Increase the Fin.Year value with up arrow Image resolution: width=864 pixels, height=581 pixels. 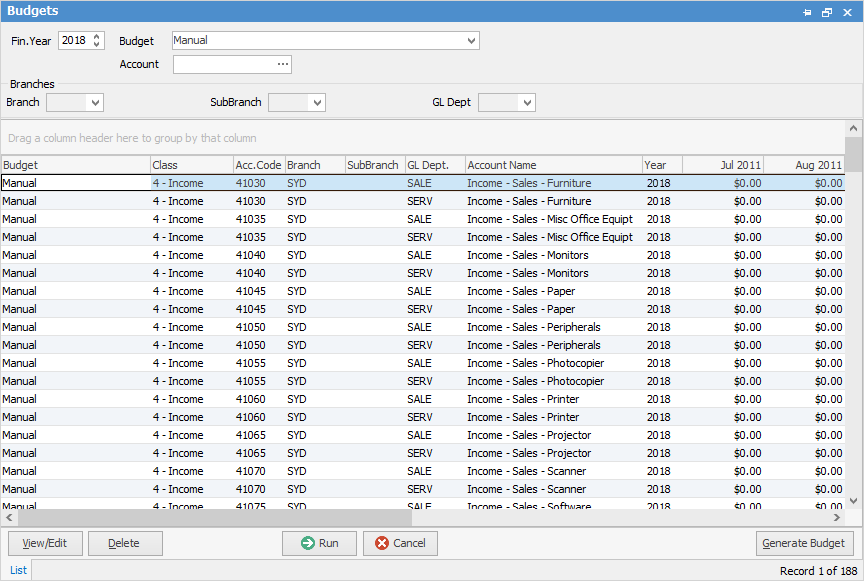point(97,36)
